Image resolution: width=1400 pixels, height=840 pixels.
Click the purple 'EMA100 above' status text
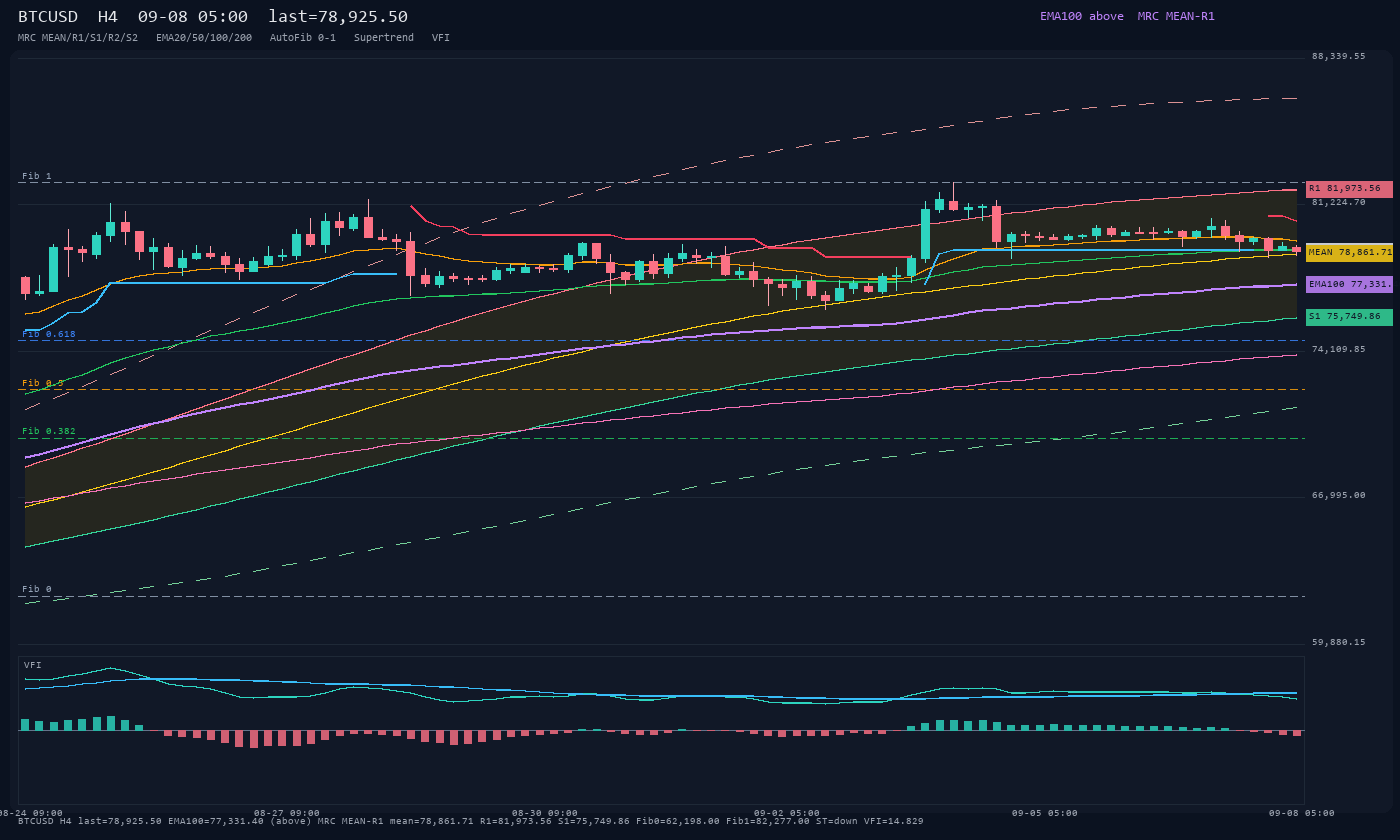click(x=1082, y=16)
